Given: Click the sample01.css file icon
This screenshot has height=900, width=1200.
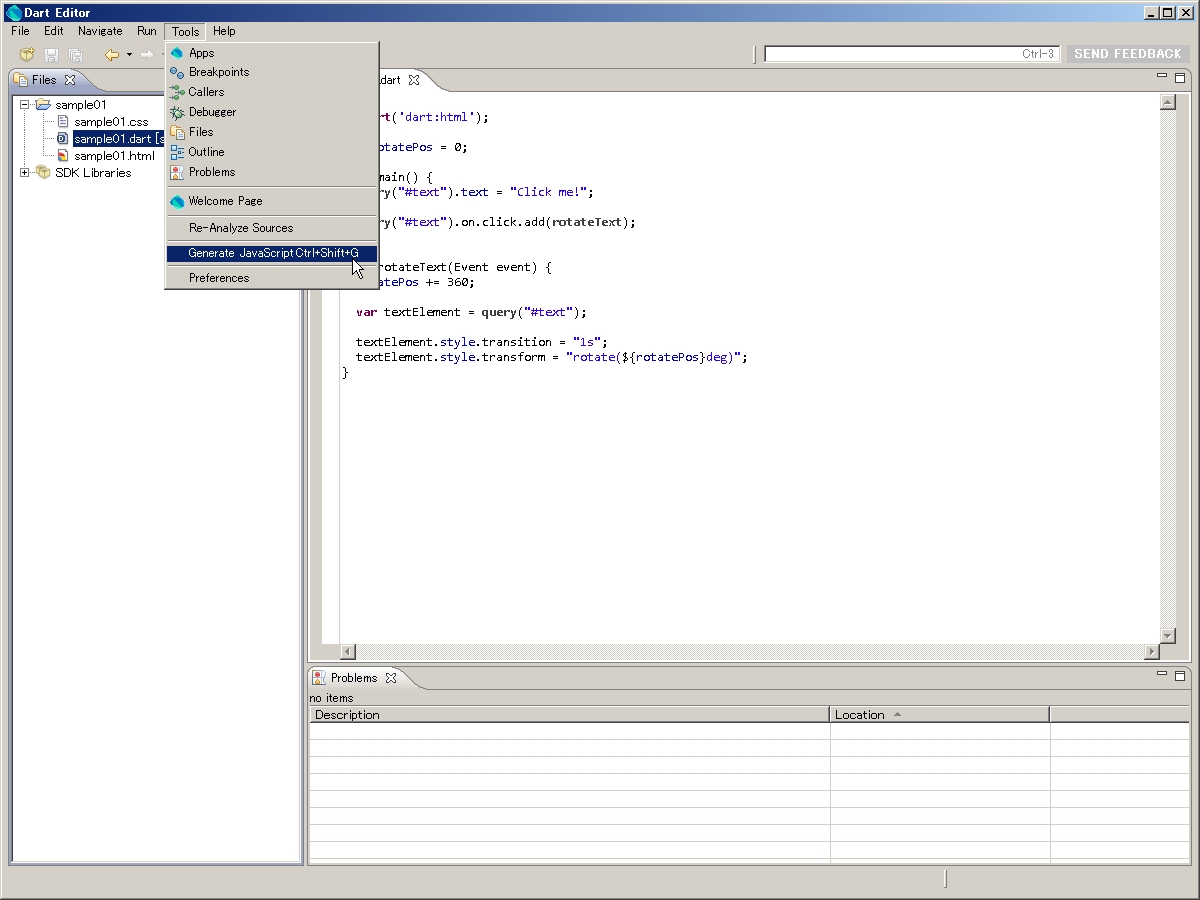Looking at the screenshot, I should (63, 122).
